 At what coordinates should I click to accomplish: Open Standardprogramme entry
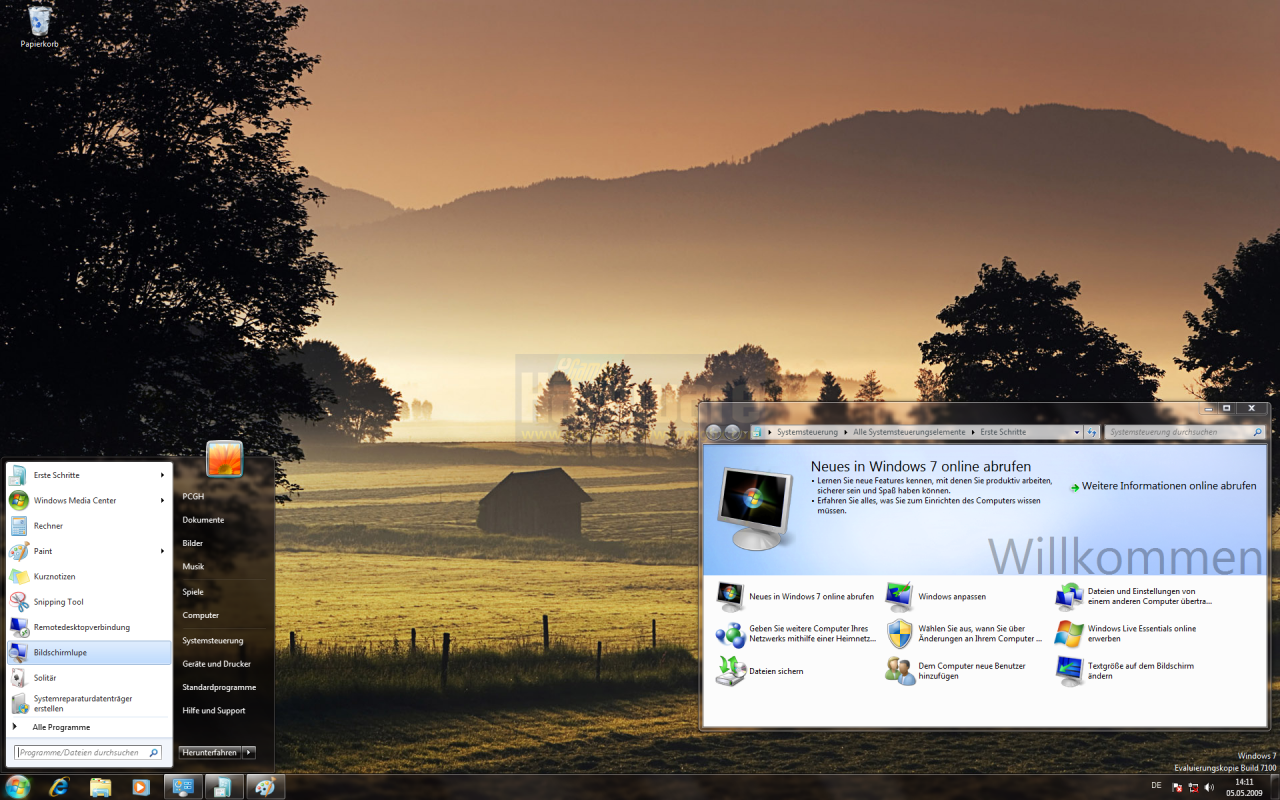219,687
